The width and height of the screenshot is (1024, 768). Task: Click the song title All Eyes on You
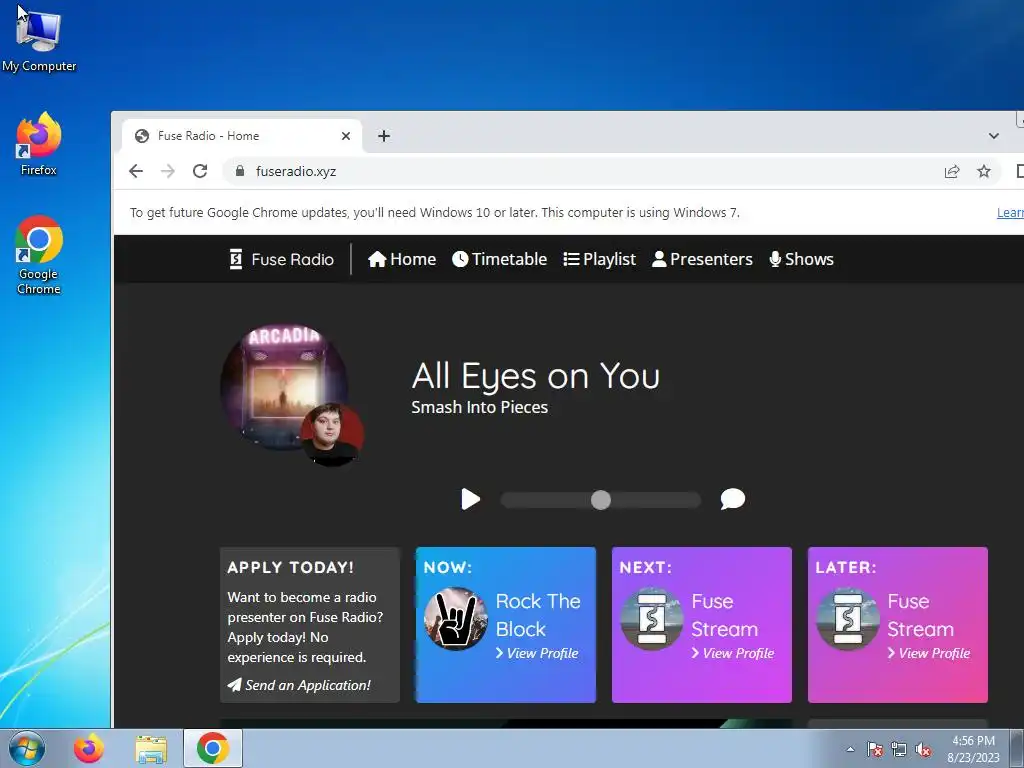tap(536, 376)
